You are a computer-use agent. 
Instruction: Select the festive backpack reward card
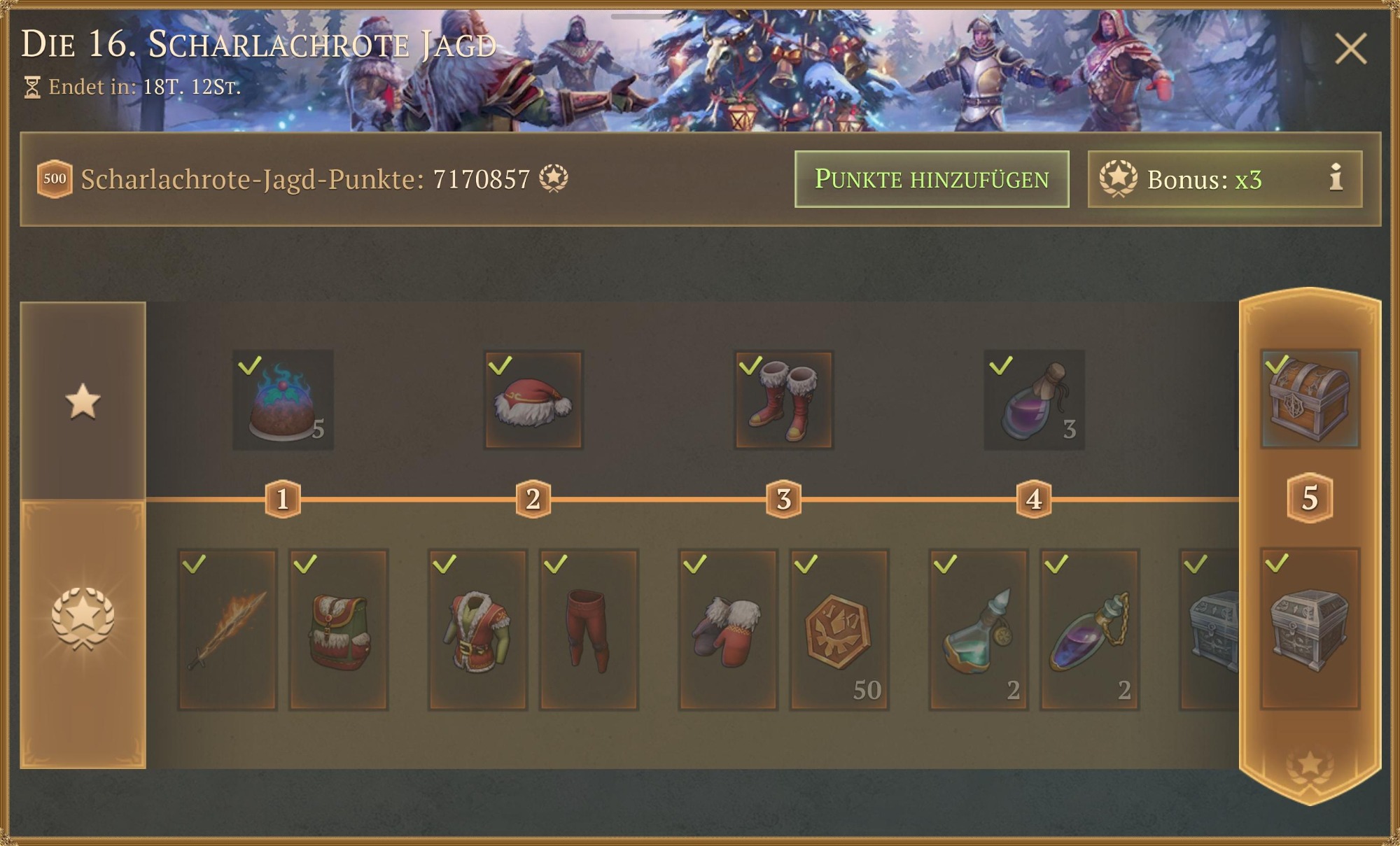click(338, 630)
